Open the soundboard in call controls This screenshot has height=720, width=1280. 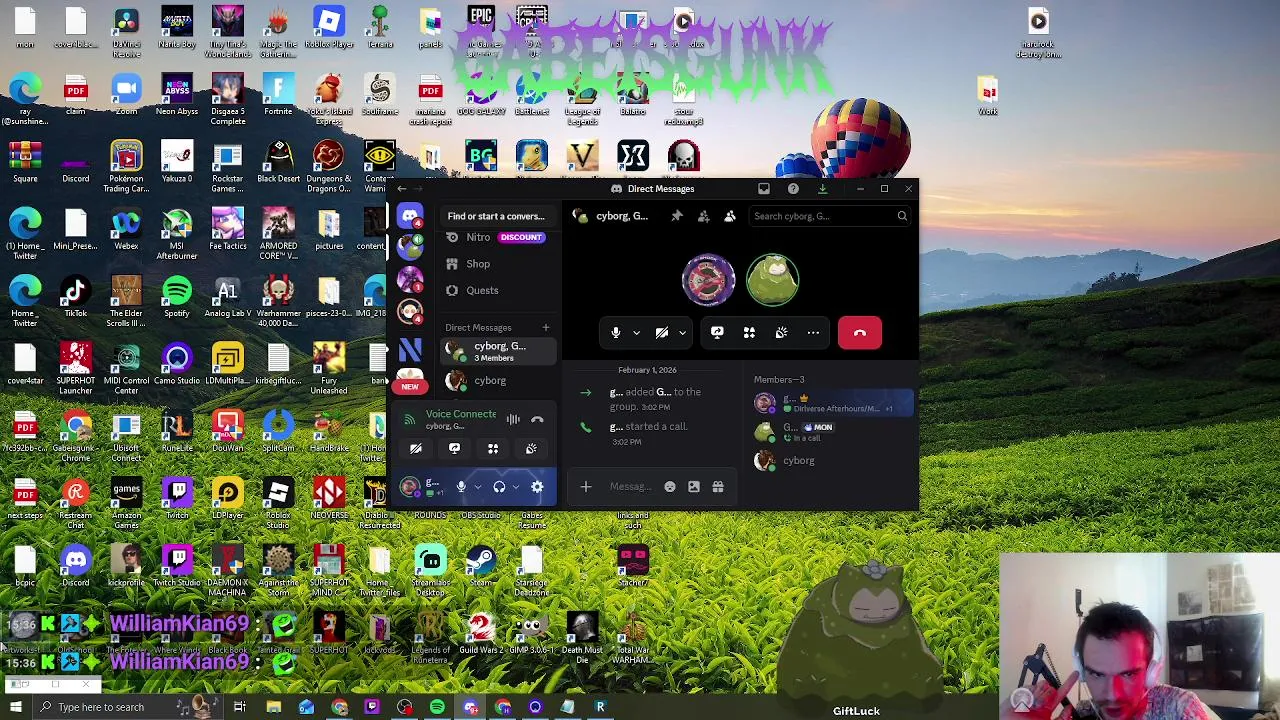point(781,333)
